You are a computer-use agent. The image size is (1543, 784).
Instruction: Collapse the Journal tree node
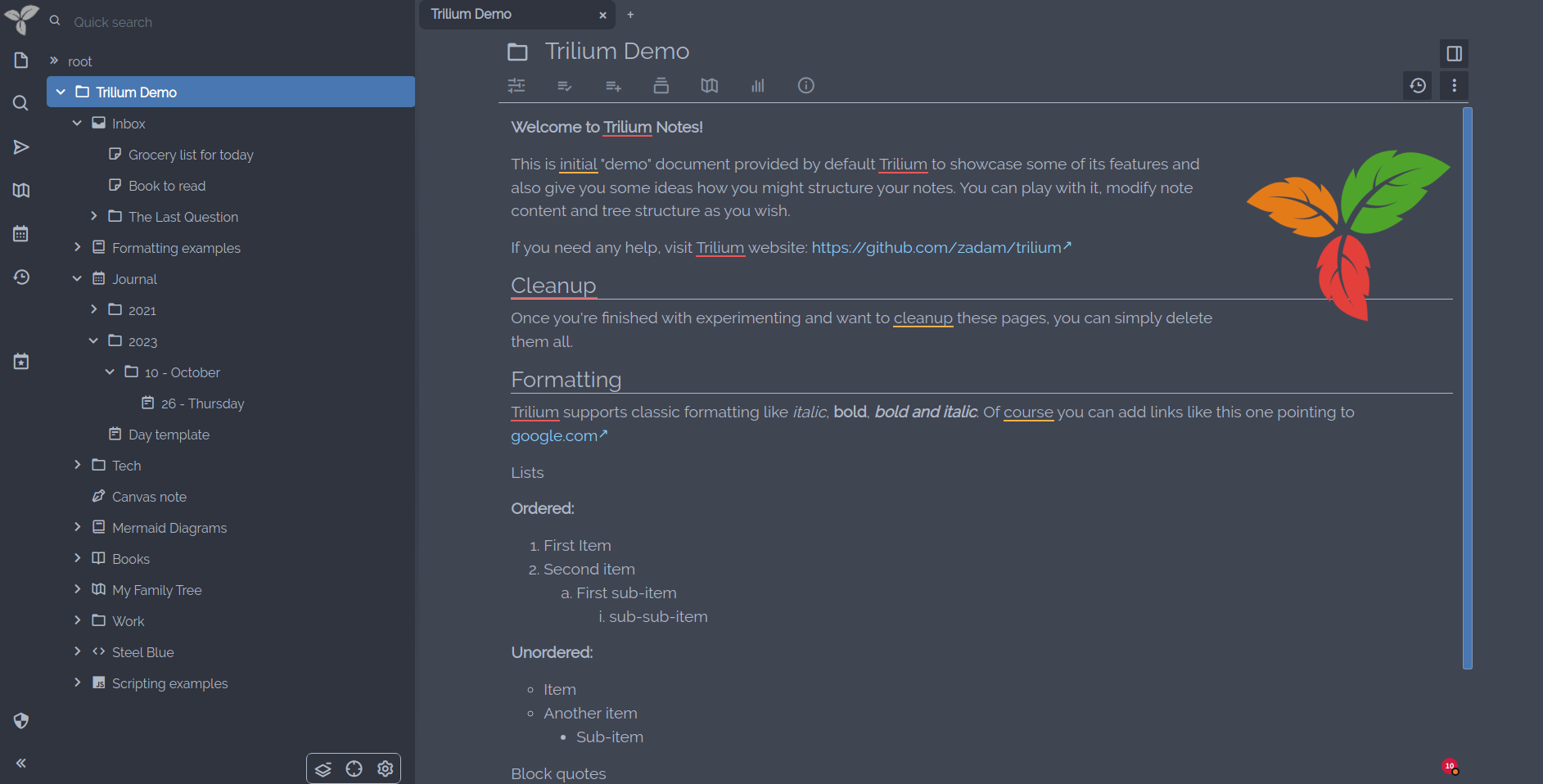click(77, 278)
